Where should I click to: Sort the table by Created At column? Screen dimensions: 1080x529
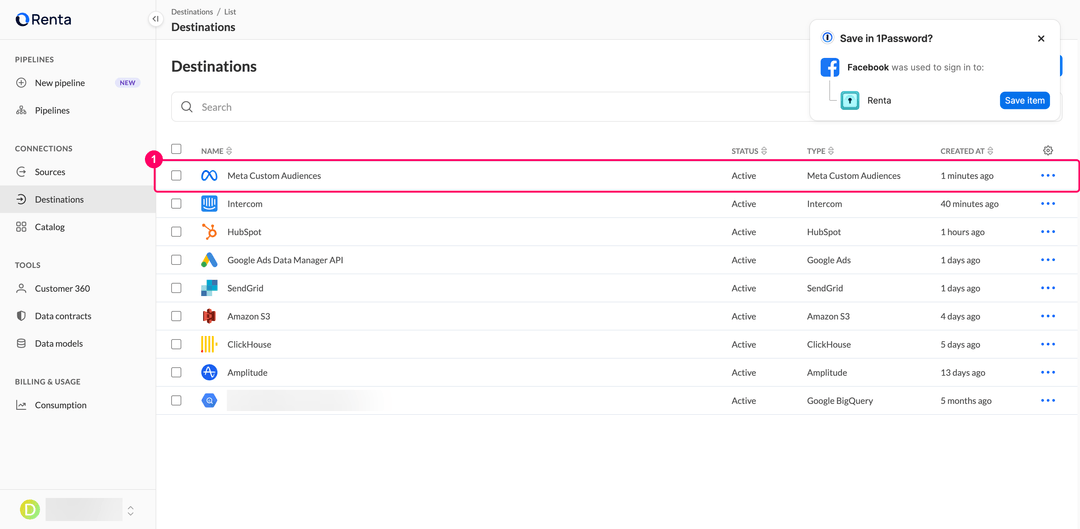(x=968, y=151)
